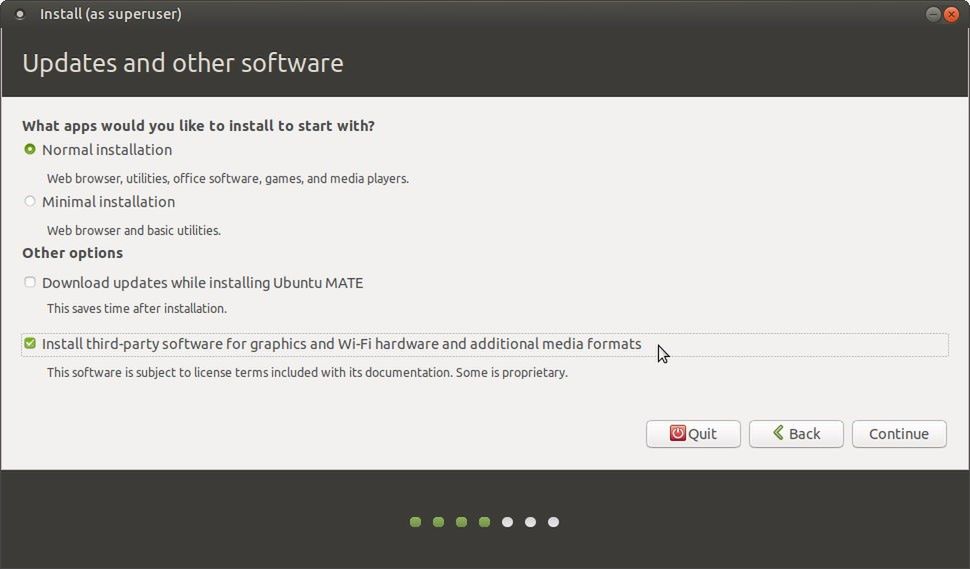Minimize the Install window
Image resolution: width=970 pixels, height=569 pixels.
[x=933, y=14]
